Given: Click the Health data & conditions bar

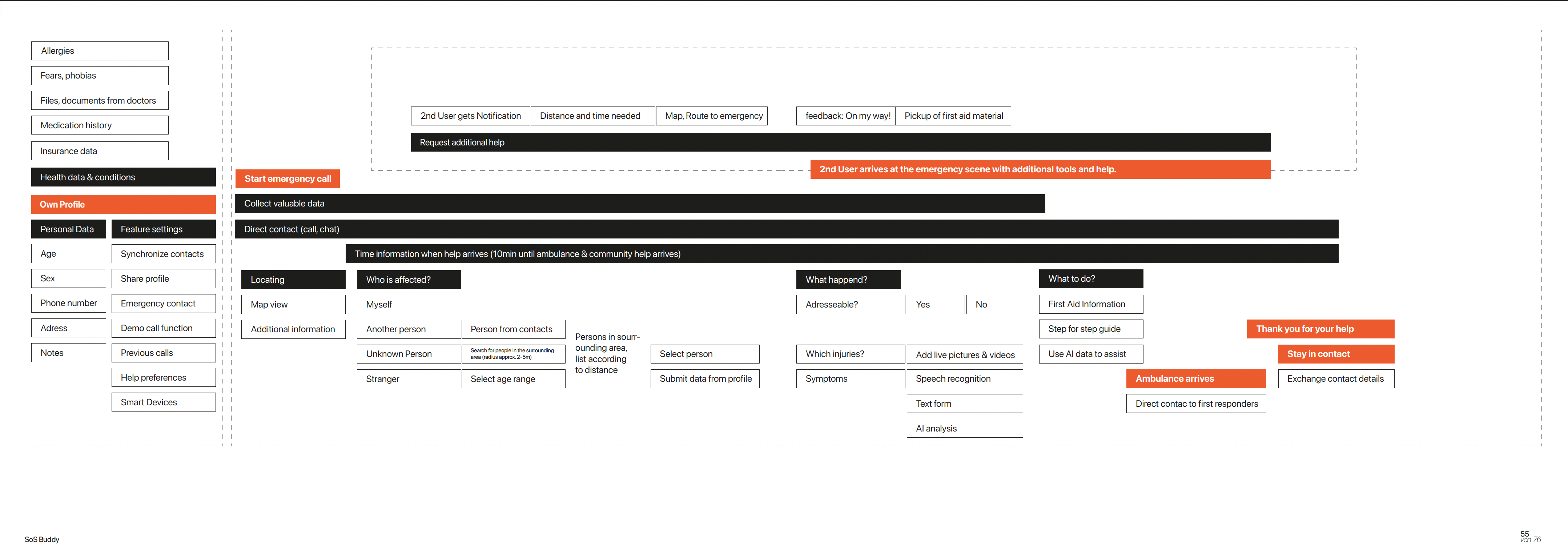Looking at the screenshot, I should (x=123, y=177).
